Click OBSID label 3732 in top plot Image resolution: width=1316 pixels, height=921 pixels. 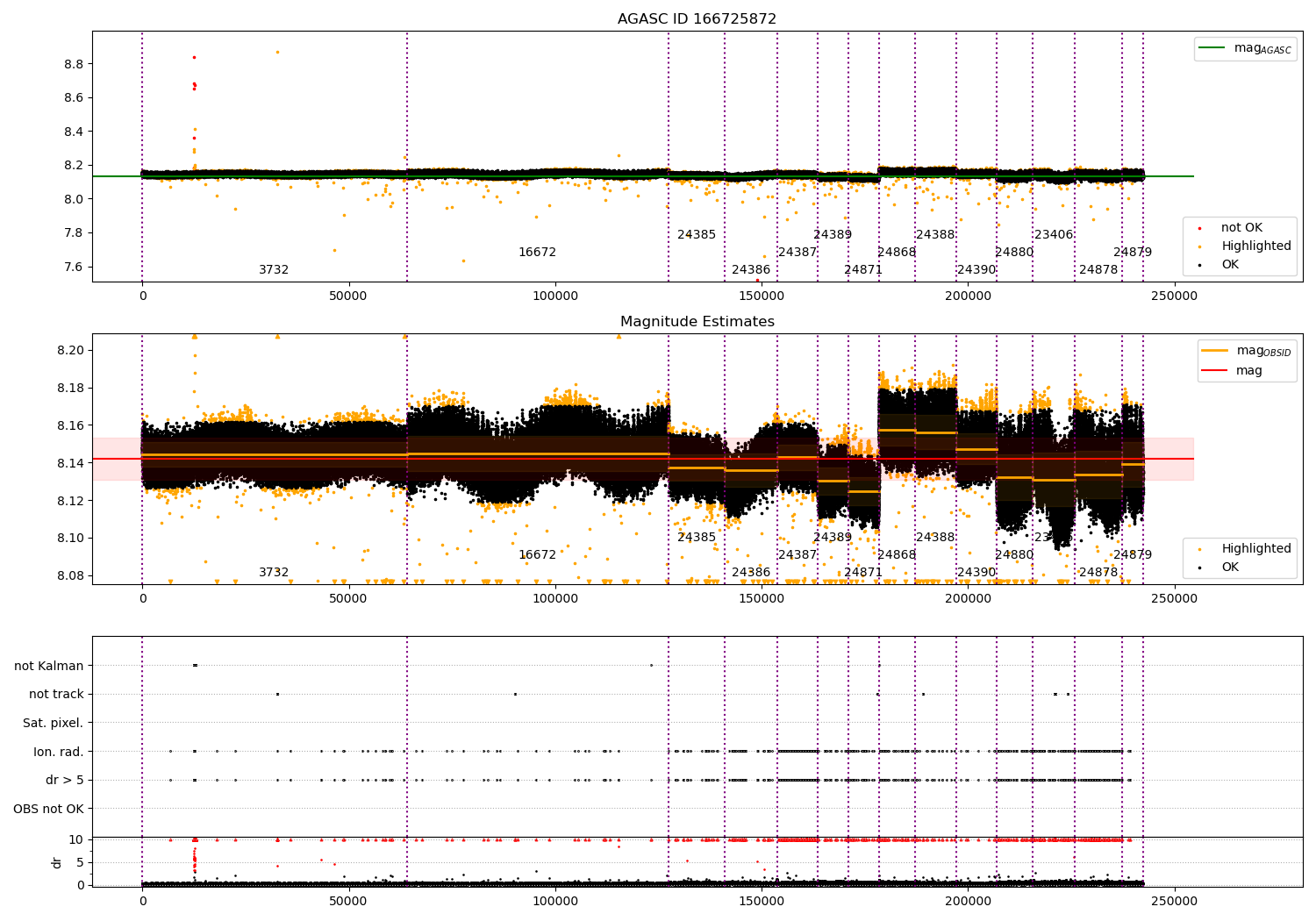(274, 269)
